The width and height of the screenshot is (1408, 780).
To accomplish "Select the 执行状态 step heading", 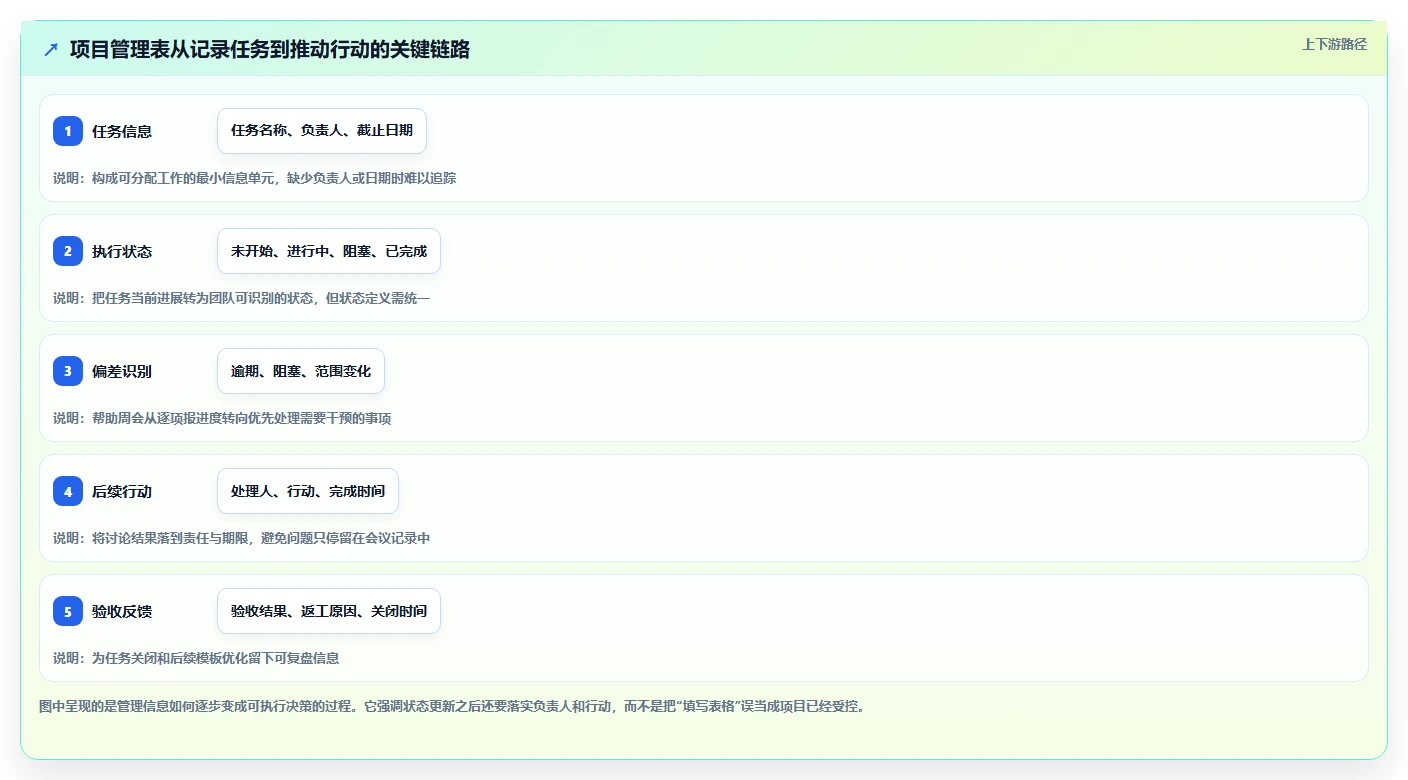I will (122, 251).
